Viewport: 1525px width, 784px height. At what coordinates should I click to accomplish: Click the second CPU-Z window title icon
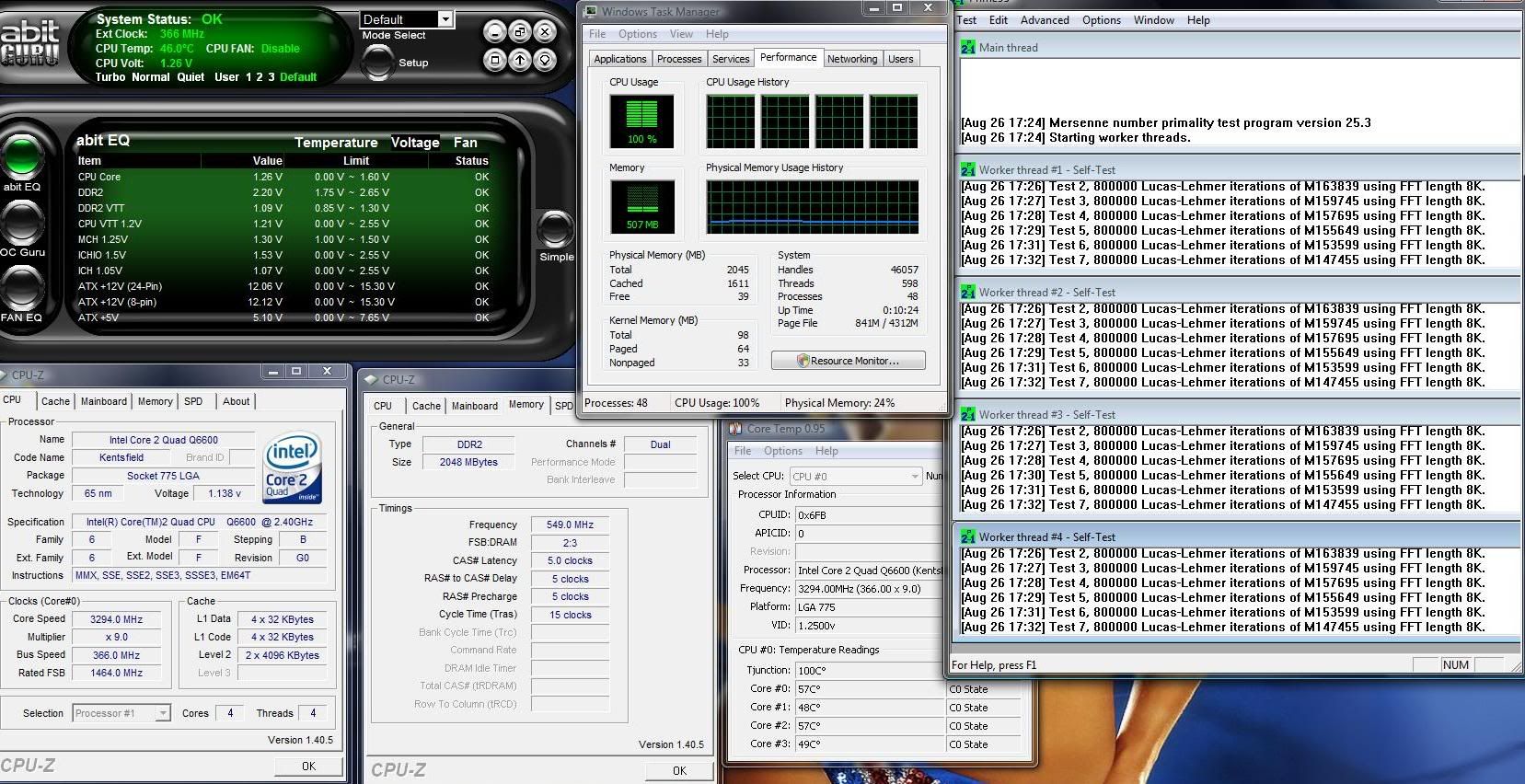pyautogui.click(x=371, y=379)
